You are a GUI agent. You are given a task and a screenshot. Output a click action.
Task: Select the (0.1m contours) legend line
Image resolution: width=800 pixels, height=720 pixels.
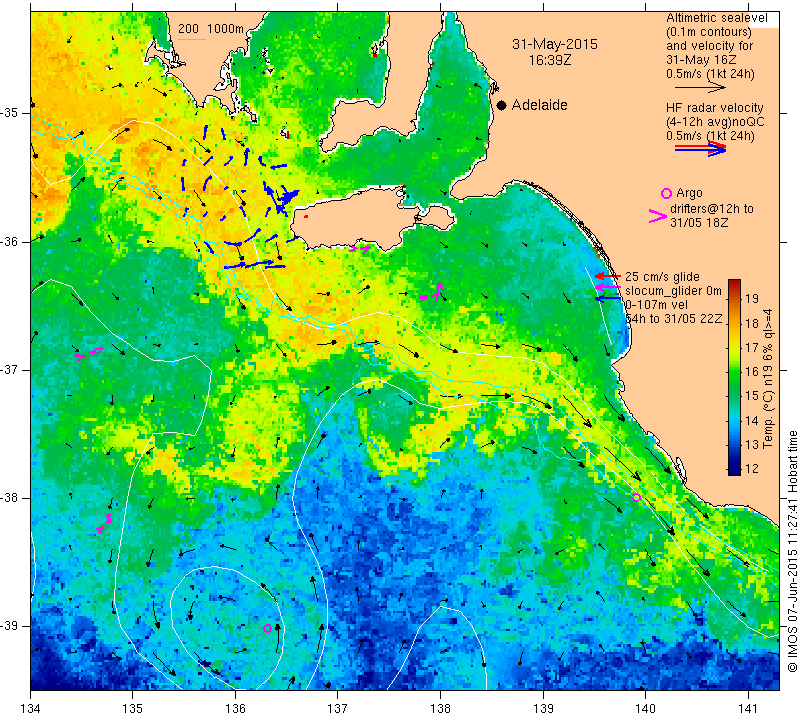click(x=709, y=32)
